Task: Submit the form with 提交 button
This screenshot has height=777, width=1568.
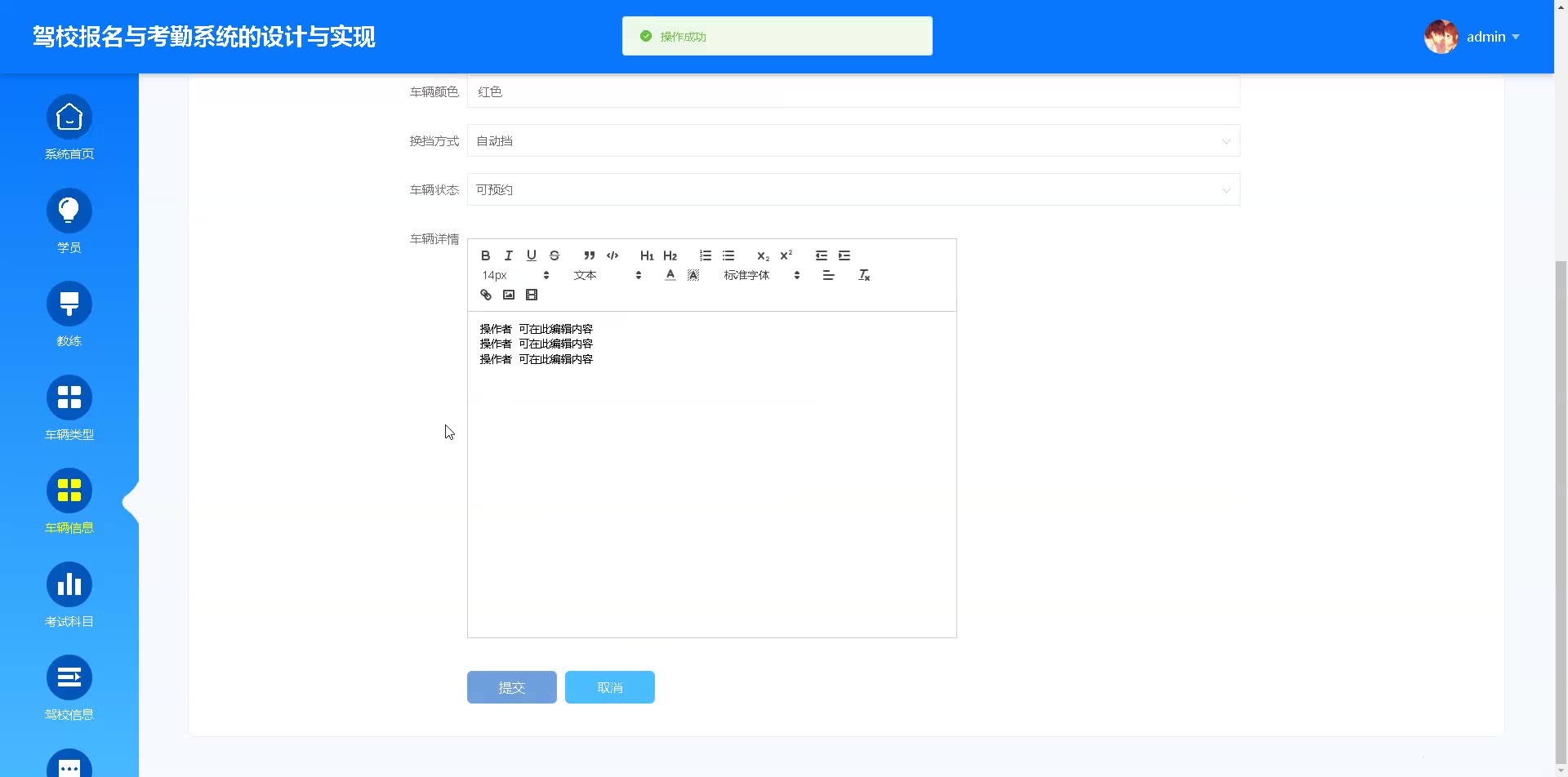Action: click(x=512, y=687)
